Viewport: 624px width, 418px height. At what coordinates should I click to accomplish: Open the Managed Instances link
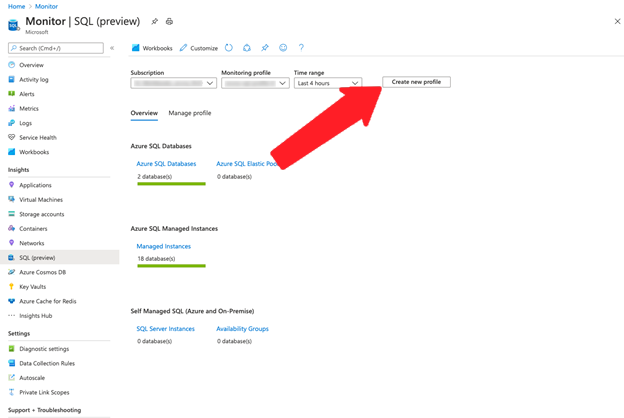(x=164, y=246)
